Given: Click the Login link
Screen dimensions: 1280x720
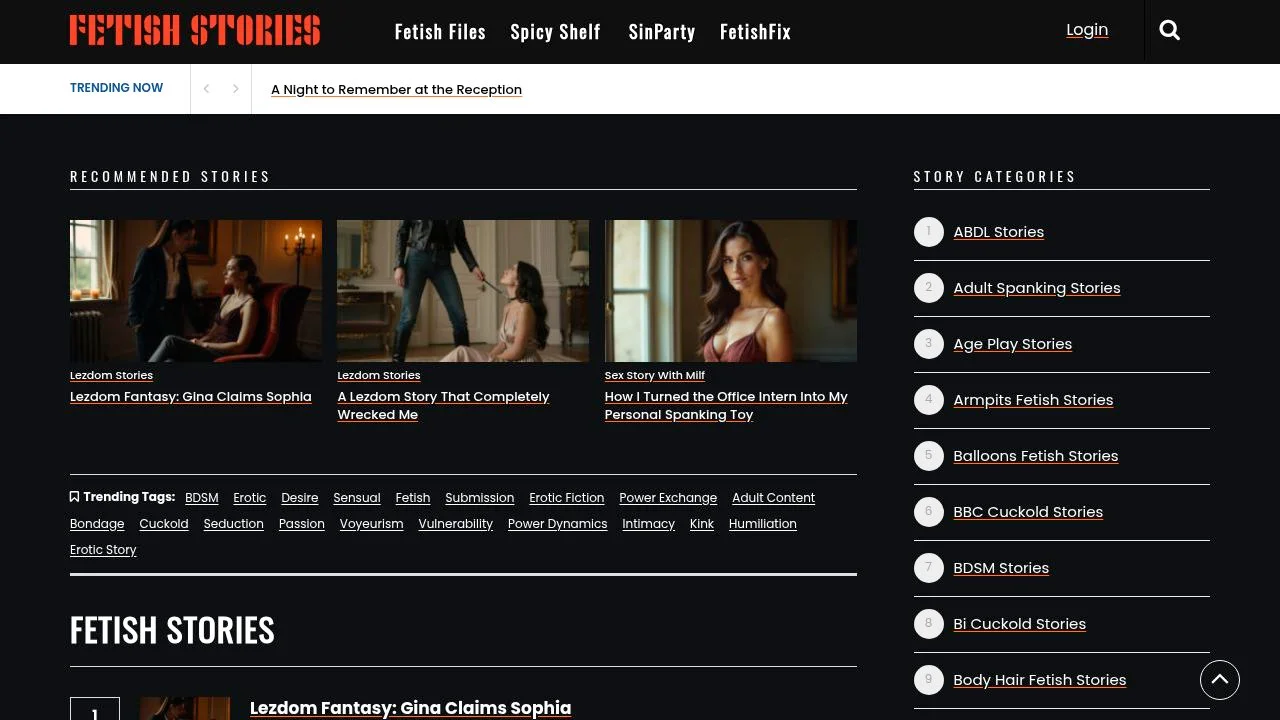Looking at the screenshot, I should point(1087,29).
